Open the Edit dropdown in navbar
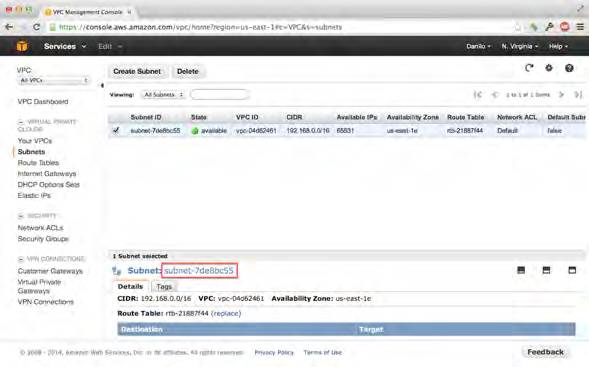Viewport: 589px width, 367px height. [110, 46]
